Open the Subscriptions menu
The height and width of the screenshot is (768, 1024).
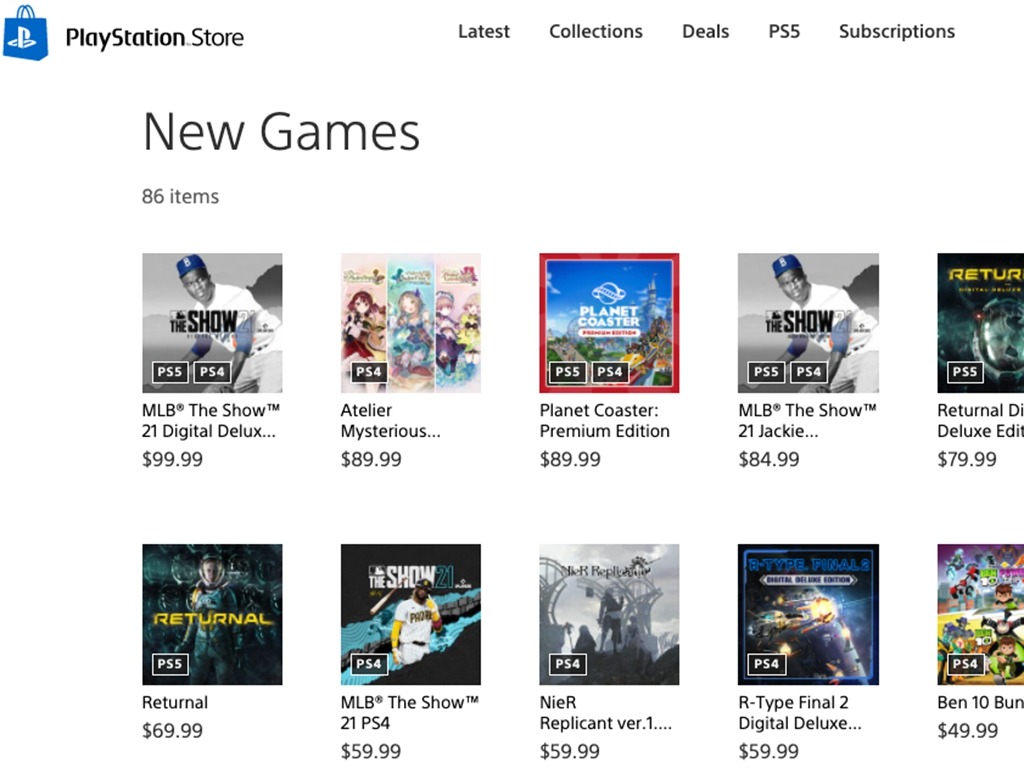[896, 31]
